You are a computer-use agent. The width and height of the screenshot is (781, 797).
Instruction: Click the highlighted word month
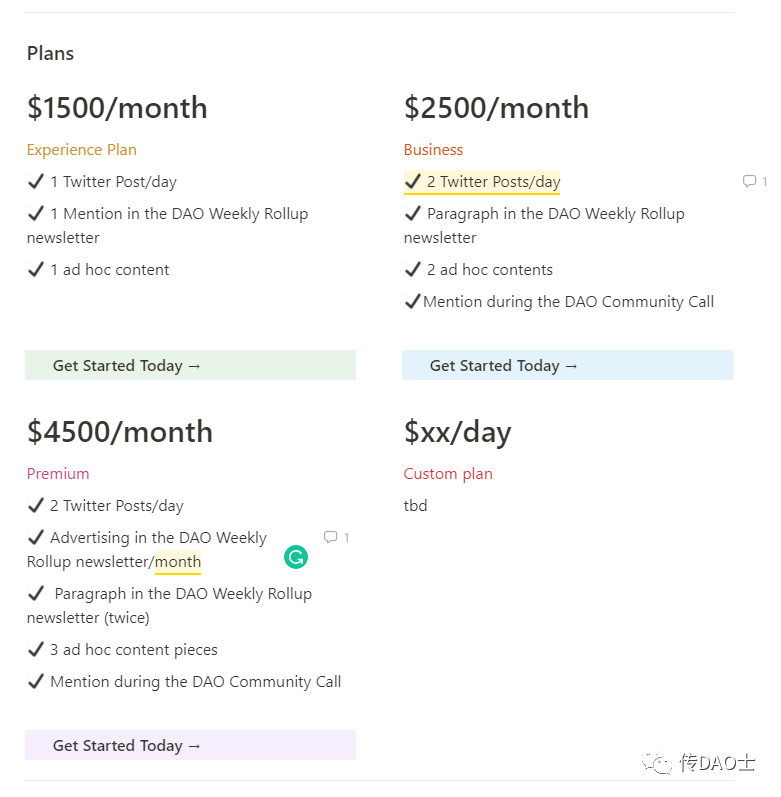pos(178,562)
